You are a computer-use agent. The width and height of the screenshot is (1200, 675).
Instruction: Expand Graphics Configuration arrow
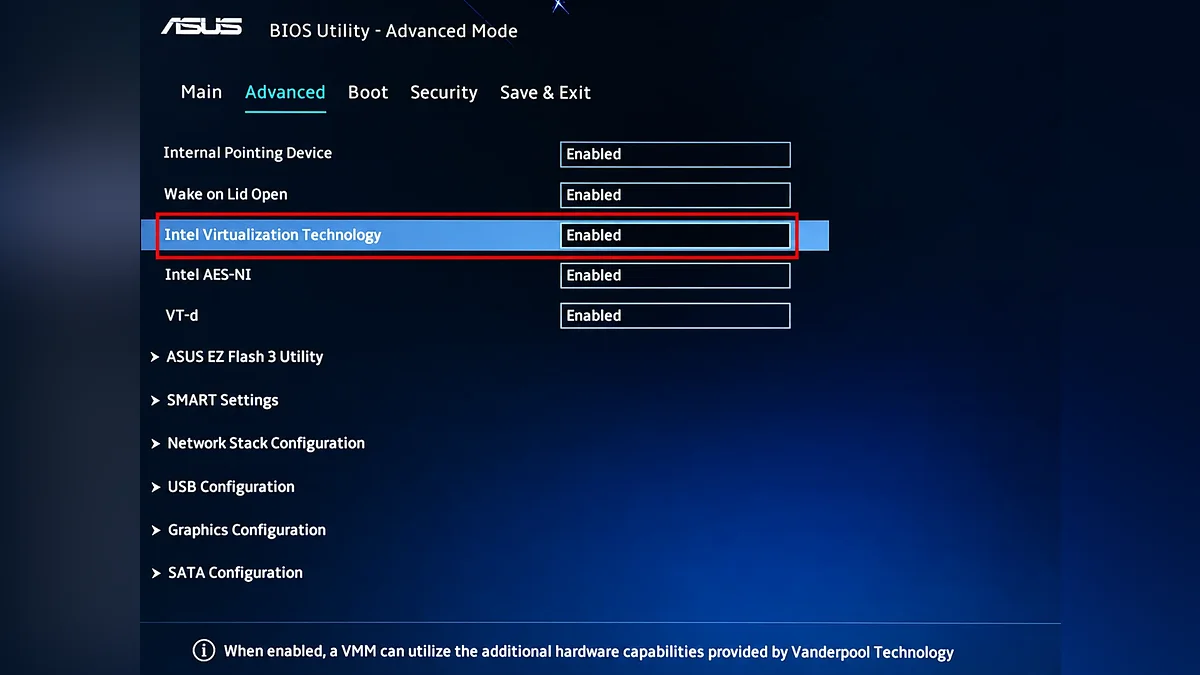pos(155,530)
